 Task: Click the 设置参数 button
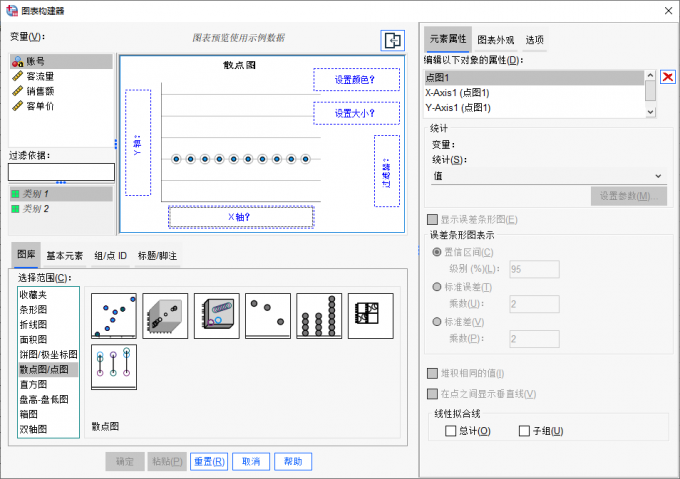(x=629, y=196)
